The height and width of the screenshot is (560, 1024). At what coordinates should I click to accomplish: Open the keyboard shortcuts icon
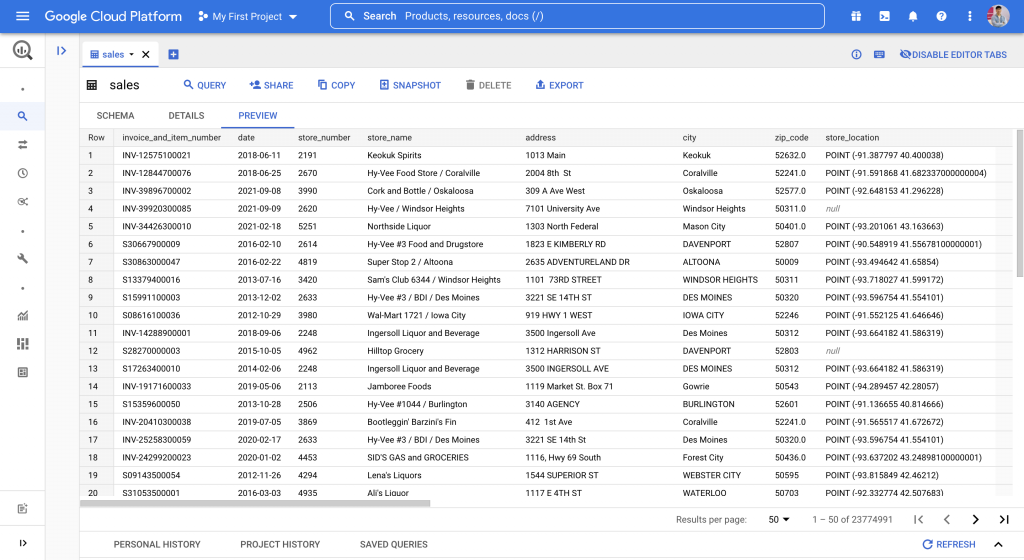click(x=879, y=55)
